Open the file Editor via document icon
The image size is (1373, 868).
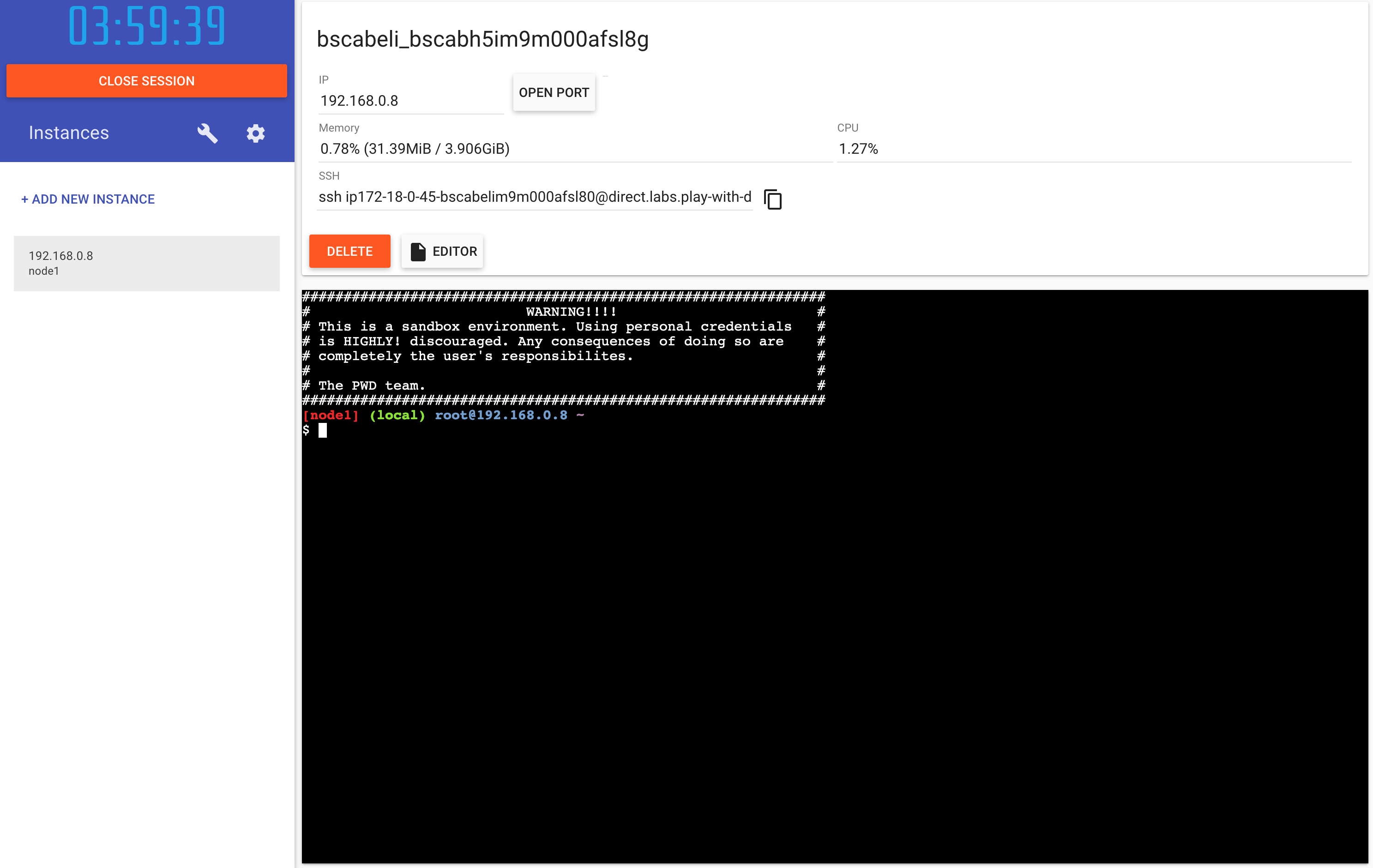coord(418,251)
